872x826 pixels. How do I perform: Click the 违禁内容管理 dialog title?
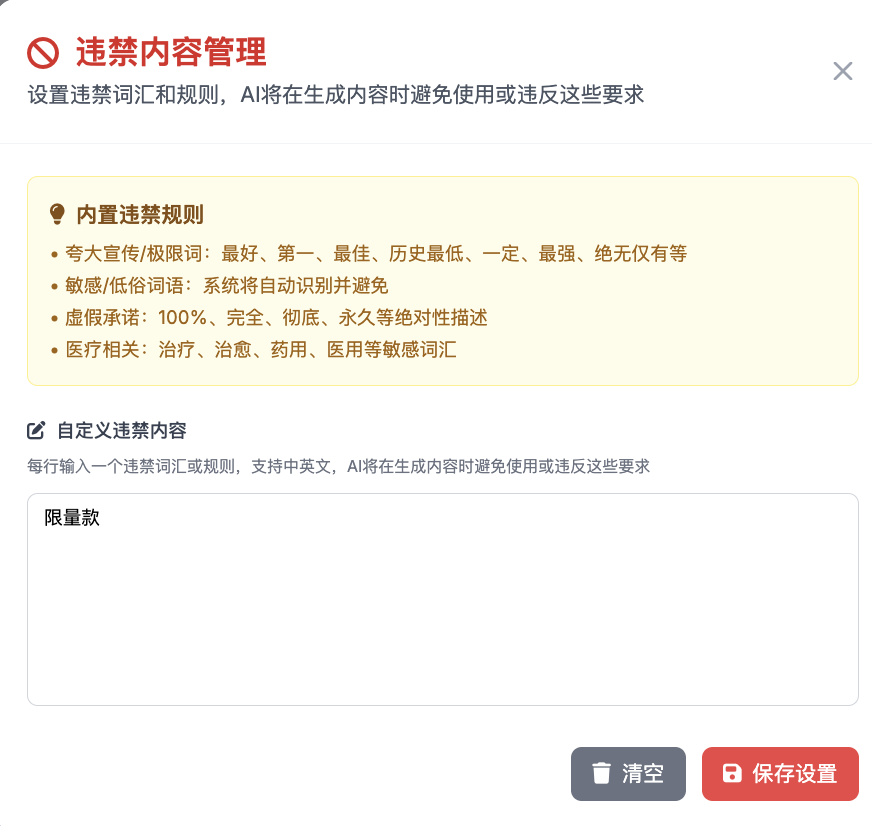point(171,52)
